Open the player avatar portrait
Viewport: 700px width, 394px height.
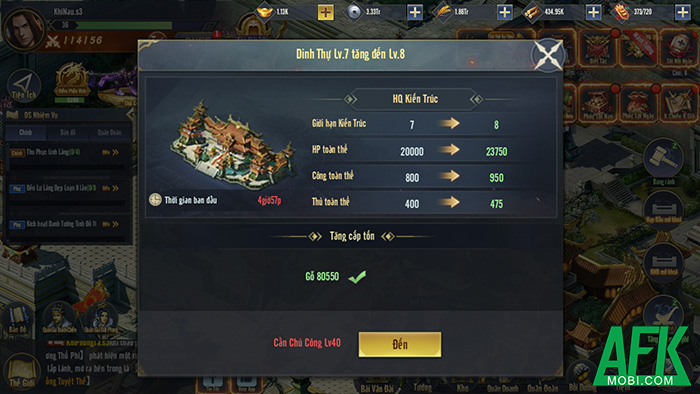22,27
